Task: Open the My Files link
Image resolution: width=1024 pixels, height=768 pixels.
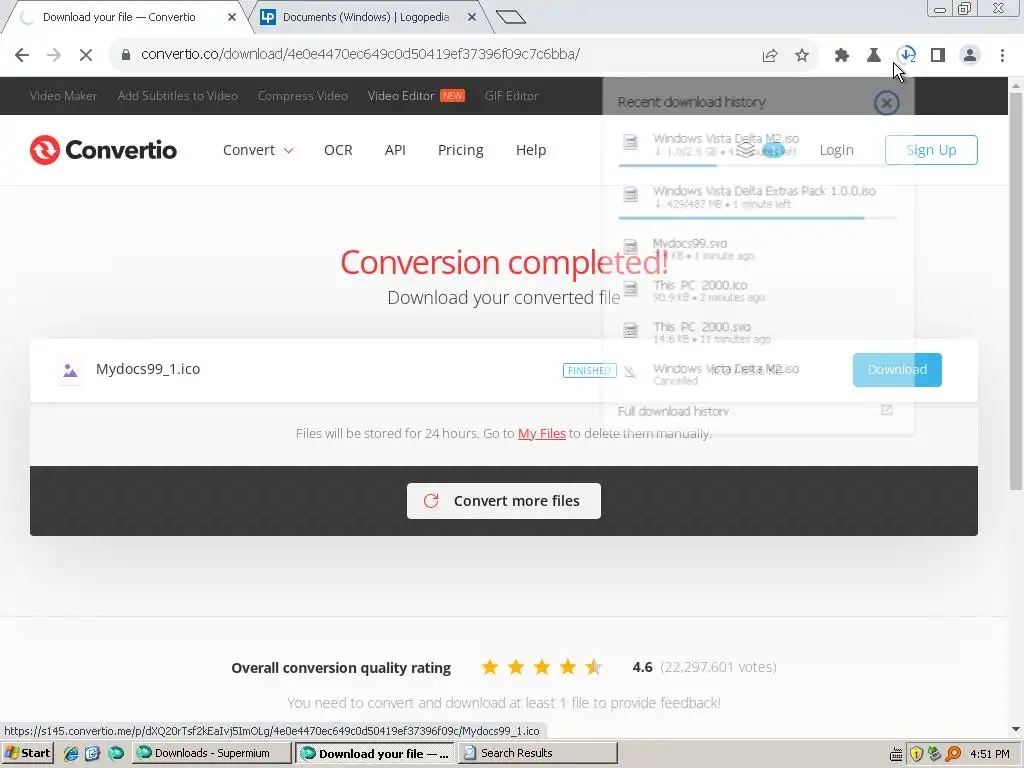Action: click(x=541, y=434)
